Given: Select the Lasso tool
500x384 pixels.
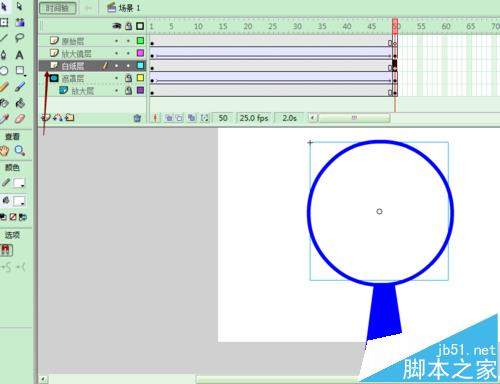Looking at the screenshot, I should 20,38.
